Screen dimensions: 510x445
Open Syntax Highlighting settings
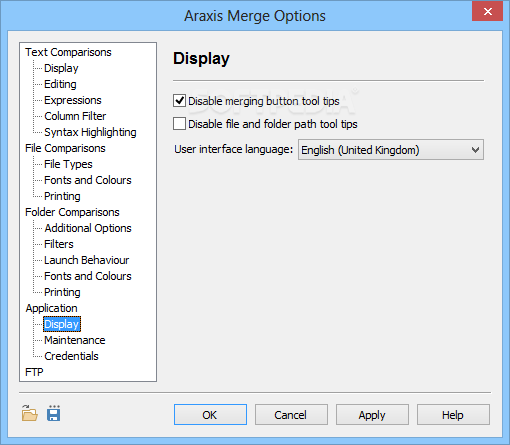(x=90, y=132)
